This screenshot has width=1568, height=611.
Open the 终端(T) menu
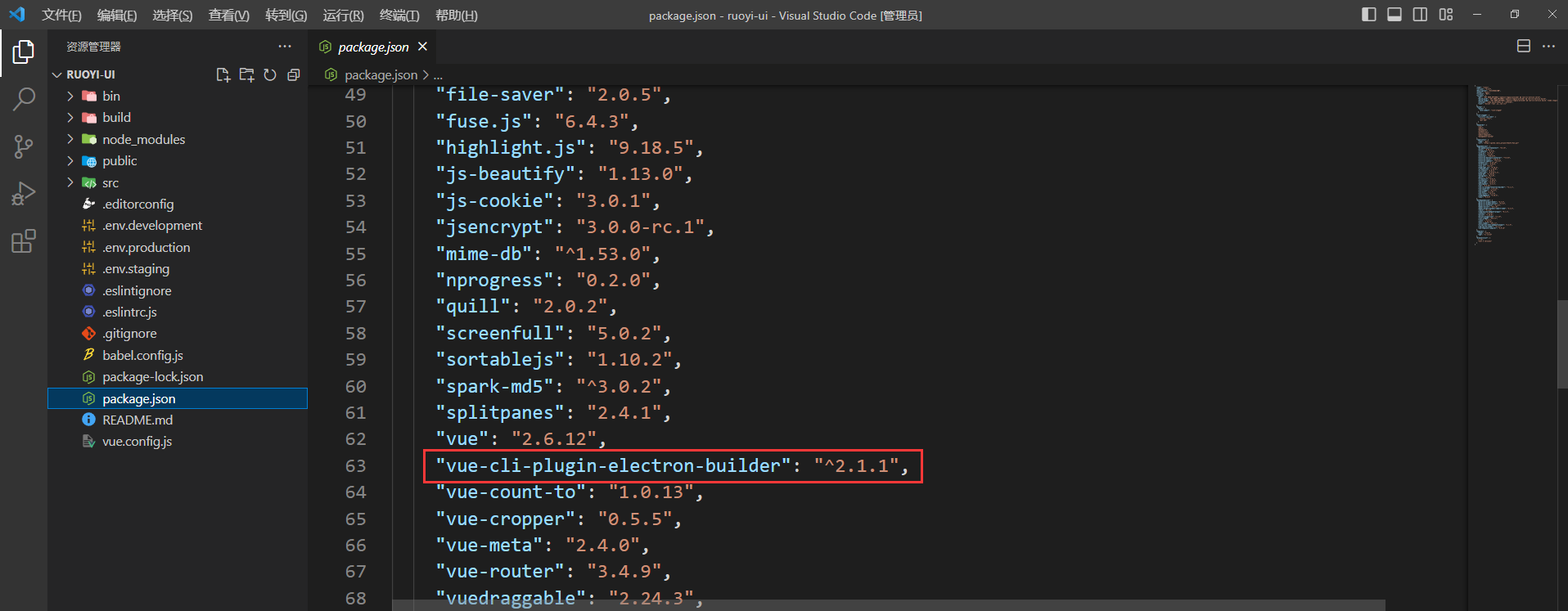tap(399, 16)
